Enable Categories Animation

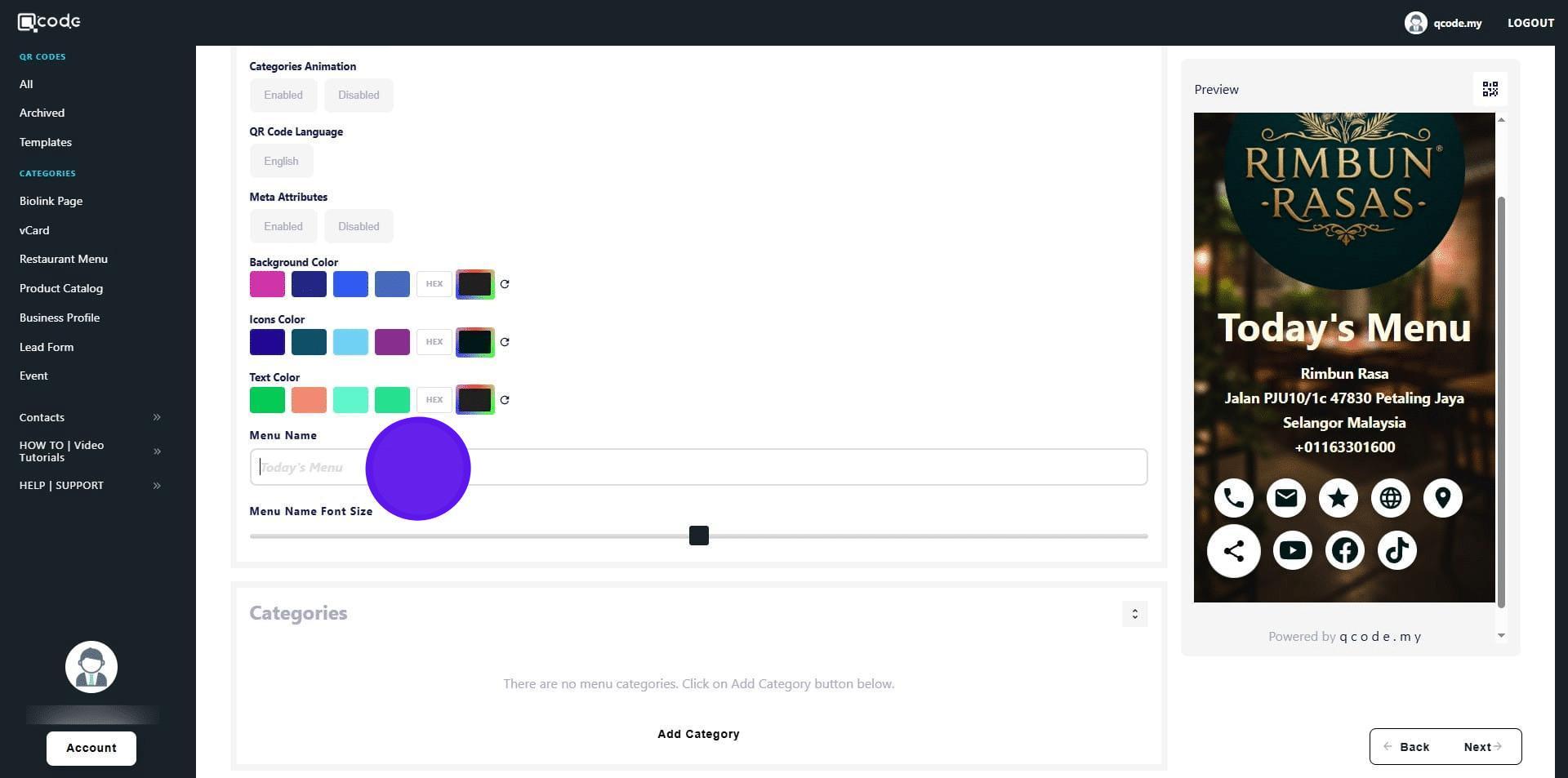pos(283,96)
